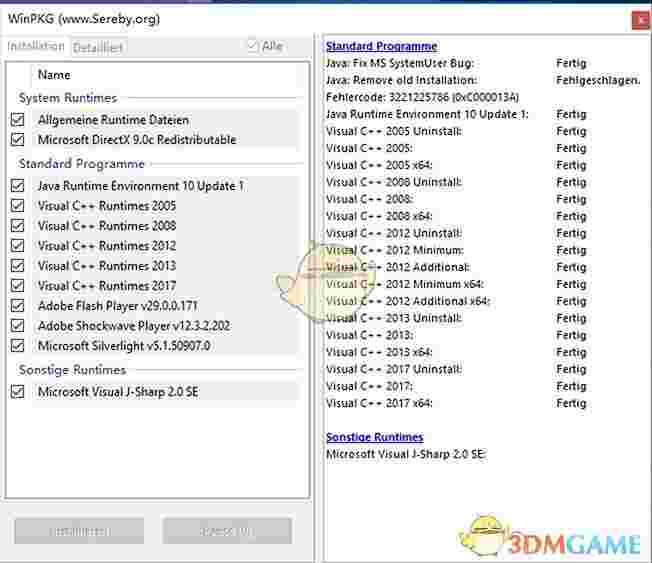Screen dimensions: 652x563
Task: Select the Allgemeine Runtime Dateien row text
Action: pyautogui.click(x=113, y=120)
